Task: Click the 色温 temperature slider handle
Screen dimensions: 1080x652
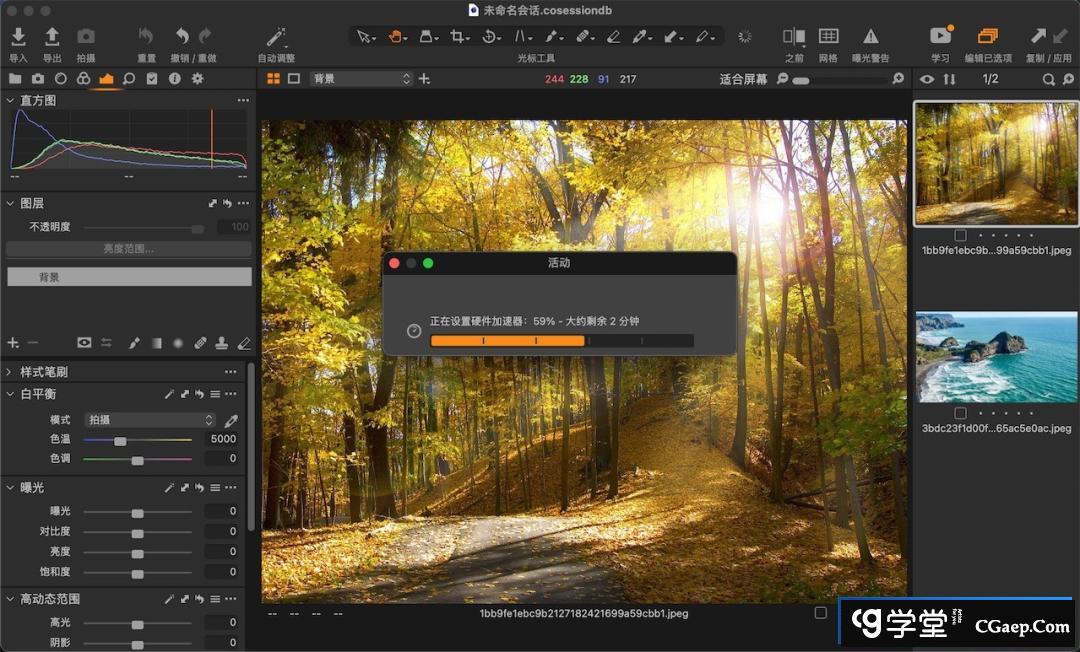Action: pyautogui.click(x=120, y=440)
